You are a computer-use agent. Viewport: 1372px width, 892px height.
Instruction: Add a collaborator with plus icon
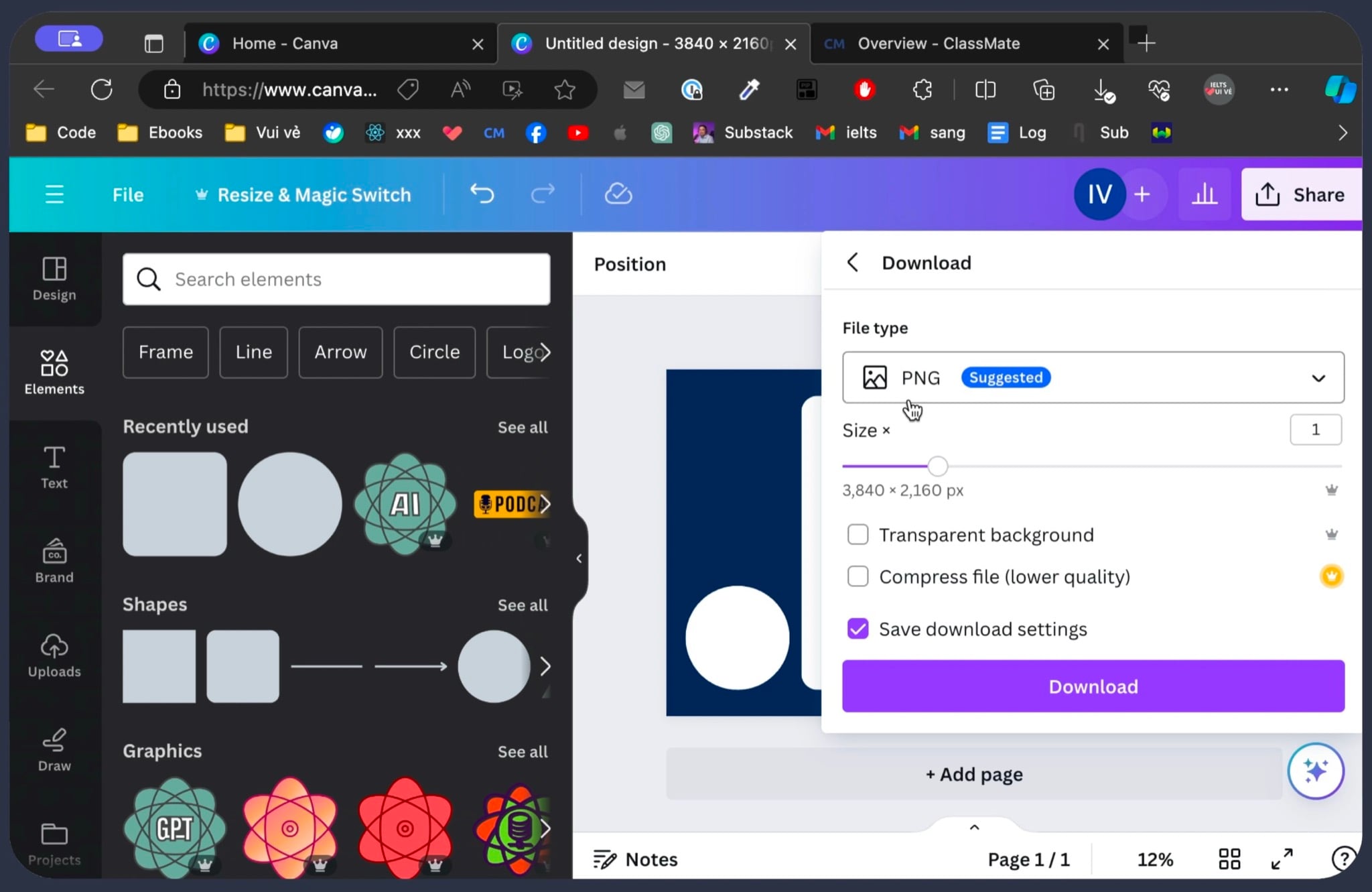1142,195
